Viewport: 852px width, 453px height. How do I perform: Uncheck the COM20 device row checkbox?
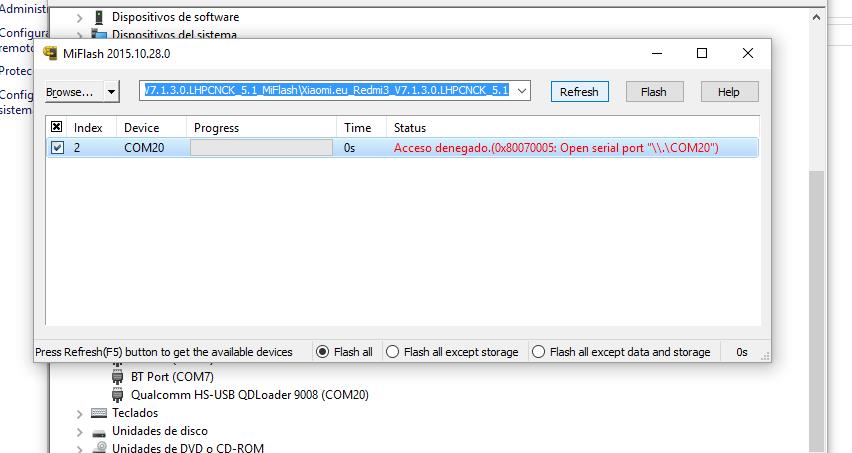click(x=58, y=147)
